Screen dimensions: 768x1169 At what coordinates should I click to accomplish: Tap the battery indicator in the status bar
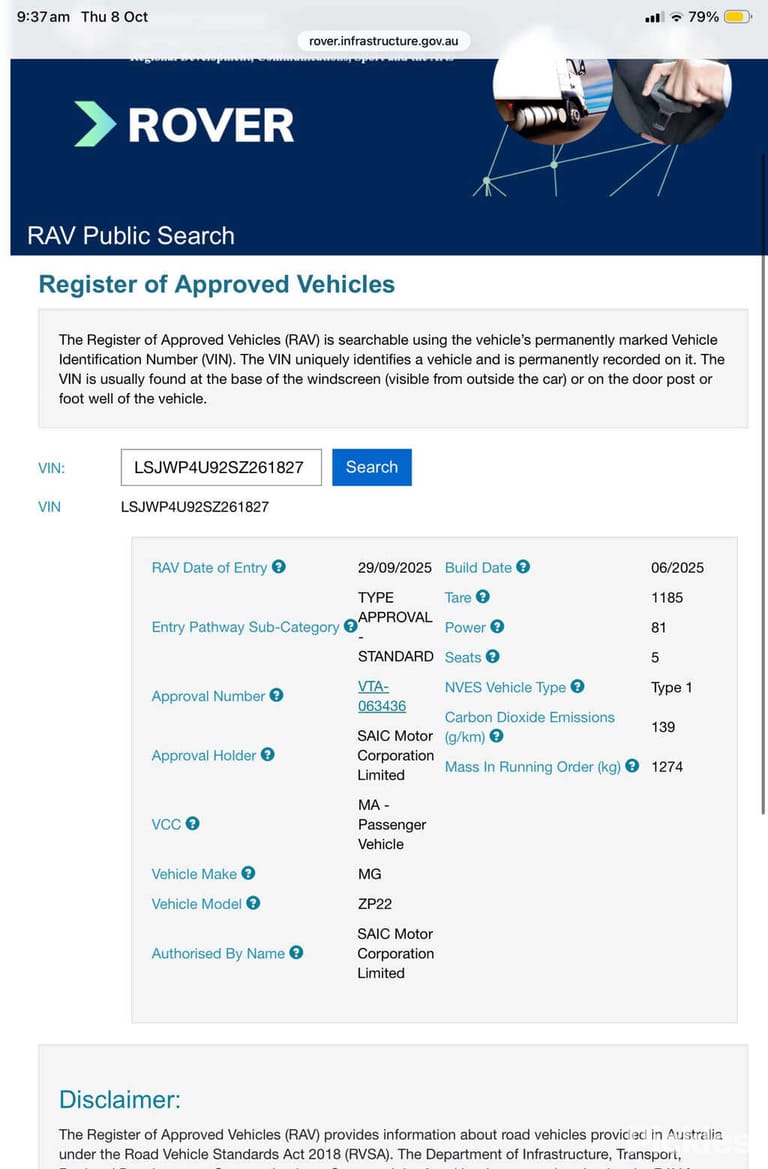(x=738, y=16)
